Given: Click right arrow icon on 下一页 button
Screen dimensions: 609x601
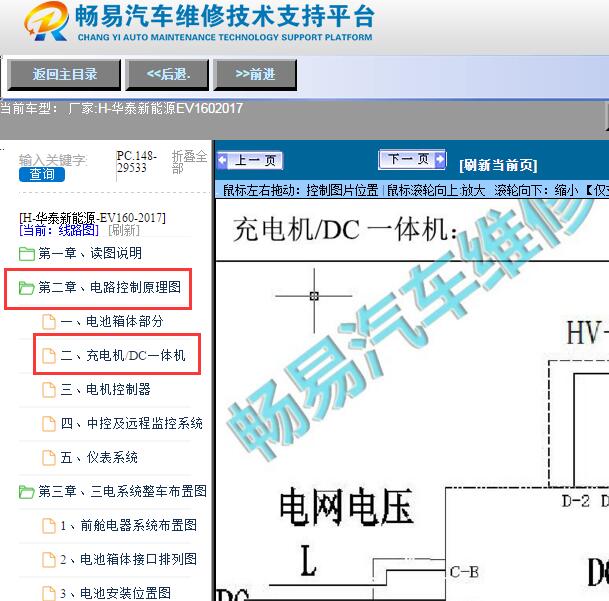Looking at the screenshot, I should 440,159.
